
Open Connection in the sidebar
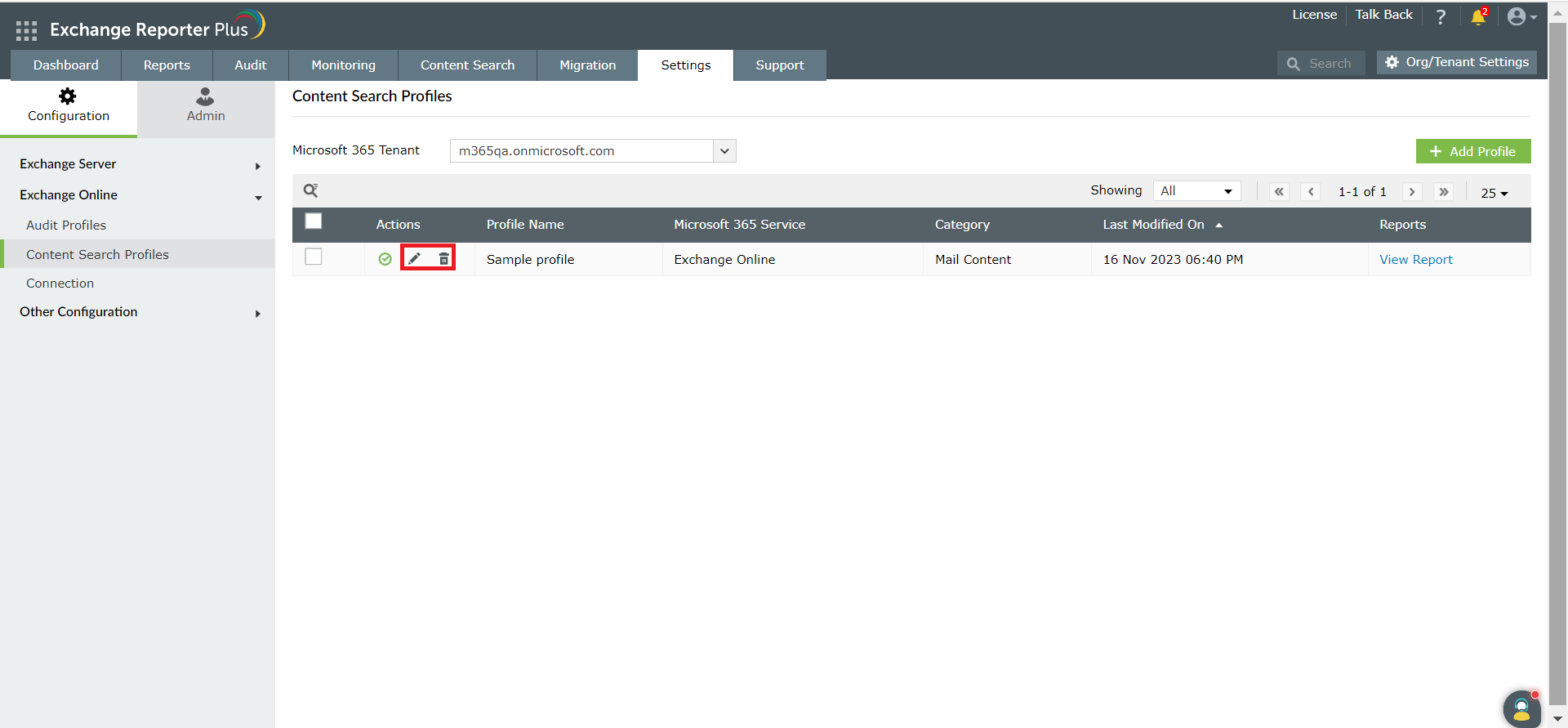coord(60,284)
